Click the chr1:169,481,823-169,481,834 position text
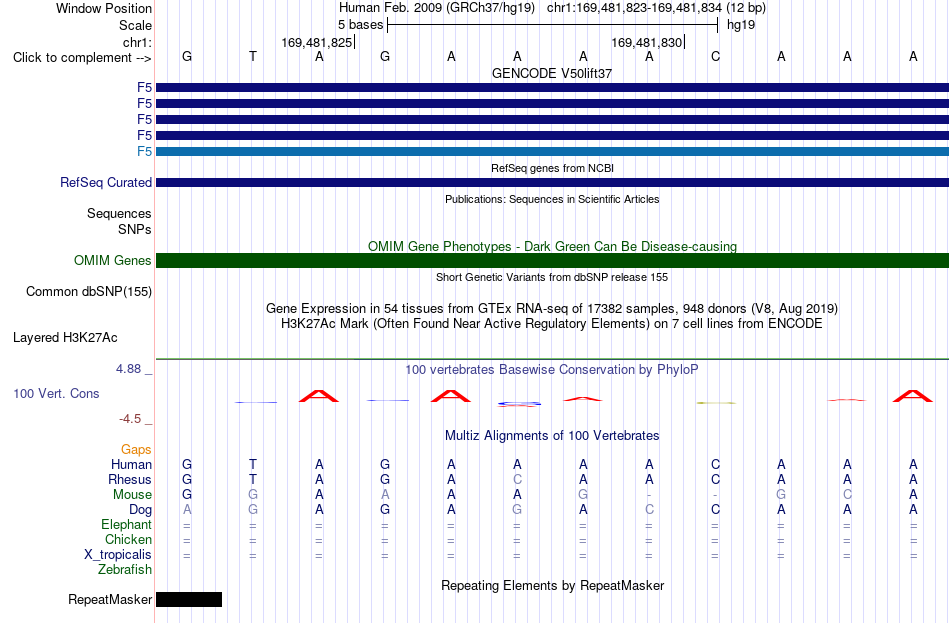Screen dimensions: 950x623 pyautogui.click(x=634, y=8)
